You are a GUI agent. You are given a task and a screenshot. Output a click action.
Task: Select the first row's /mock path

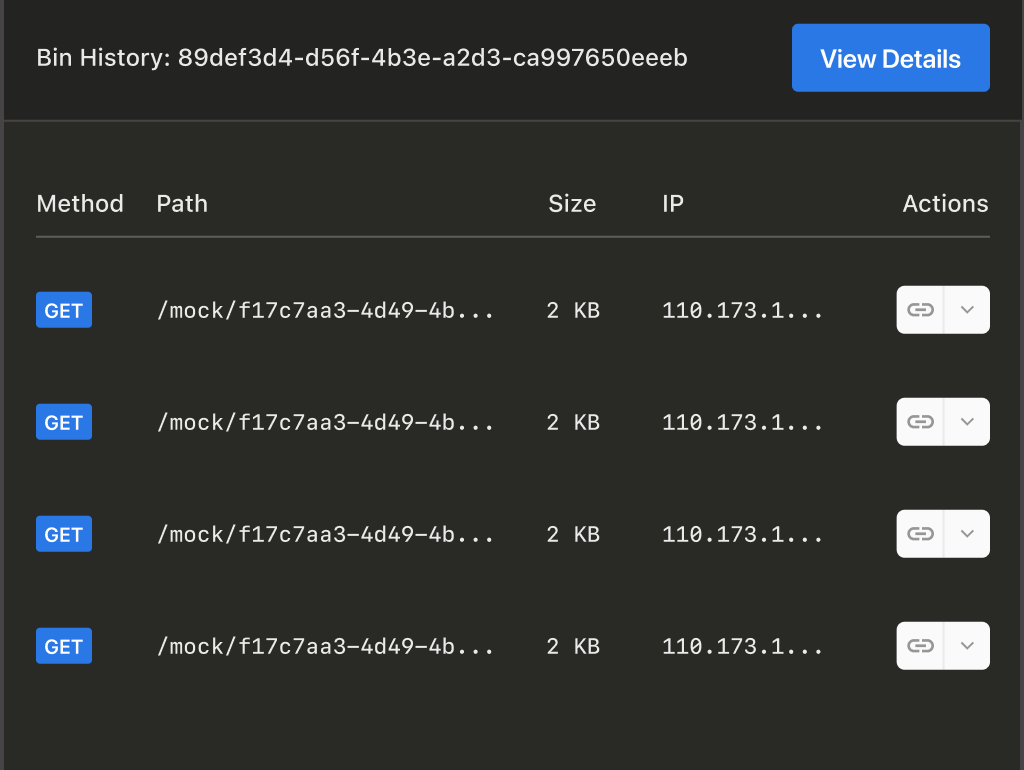(325, 311)
